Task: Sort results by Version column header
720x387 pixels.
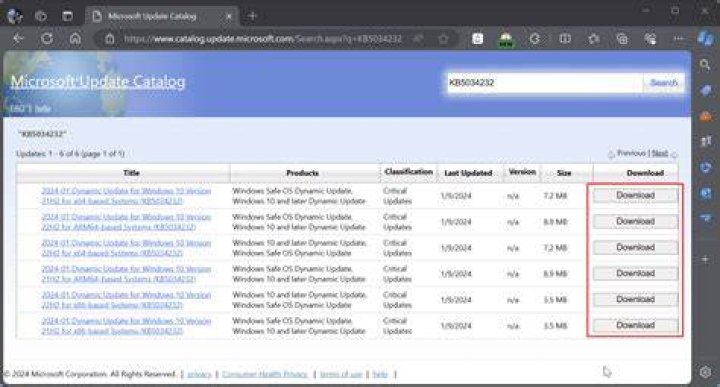Action: point(522,172)
